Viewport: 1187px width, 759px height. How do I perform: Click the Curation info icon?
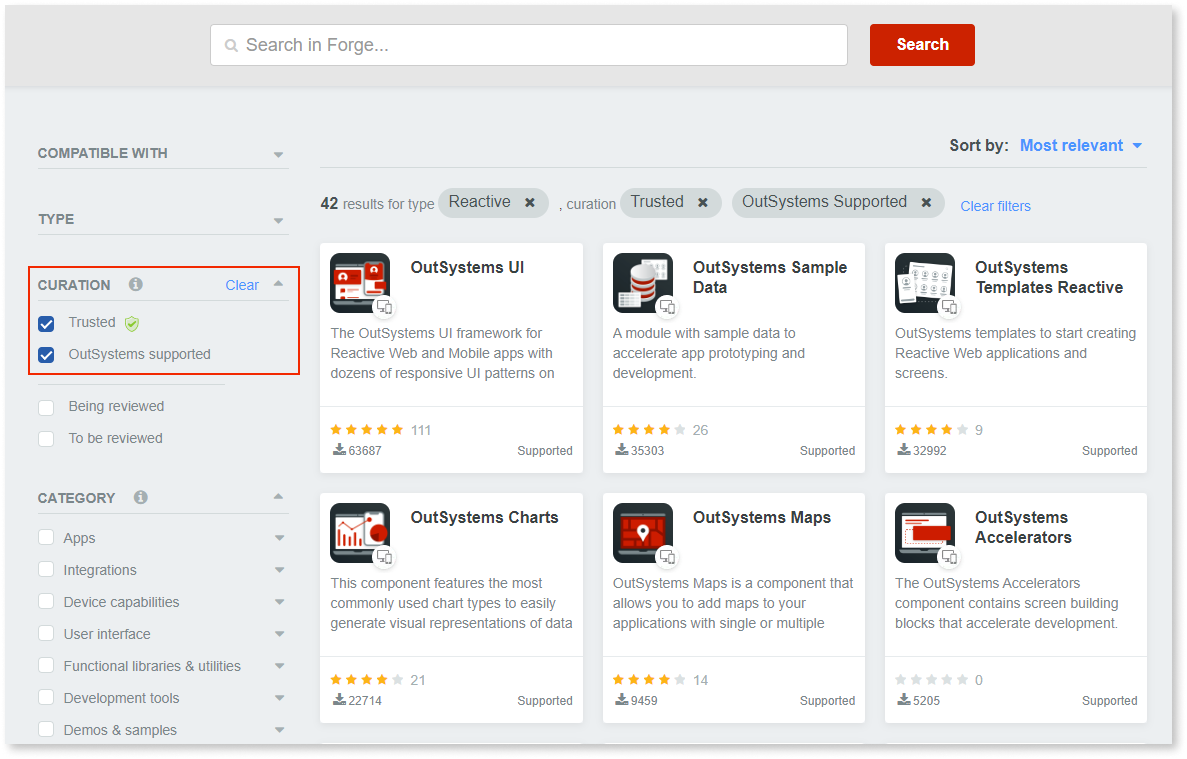click(135, 285)
